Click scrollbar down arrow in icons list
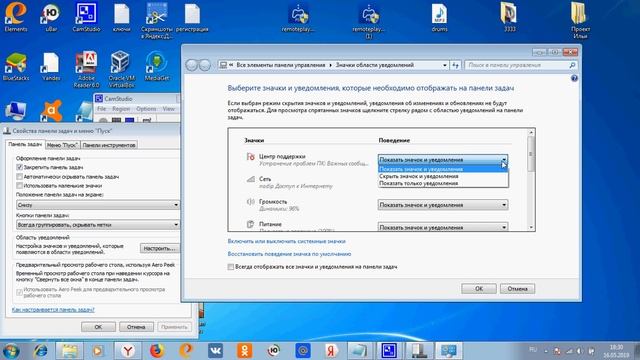The image size is (640, 360). 531,227
